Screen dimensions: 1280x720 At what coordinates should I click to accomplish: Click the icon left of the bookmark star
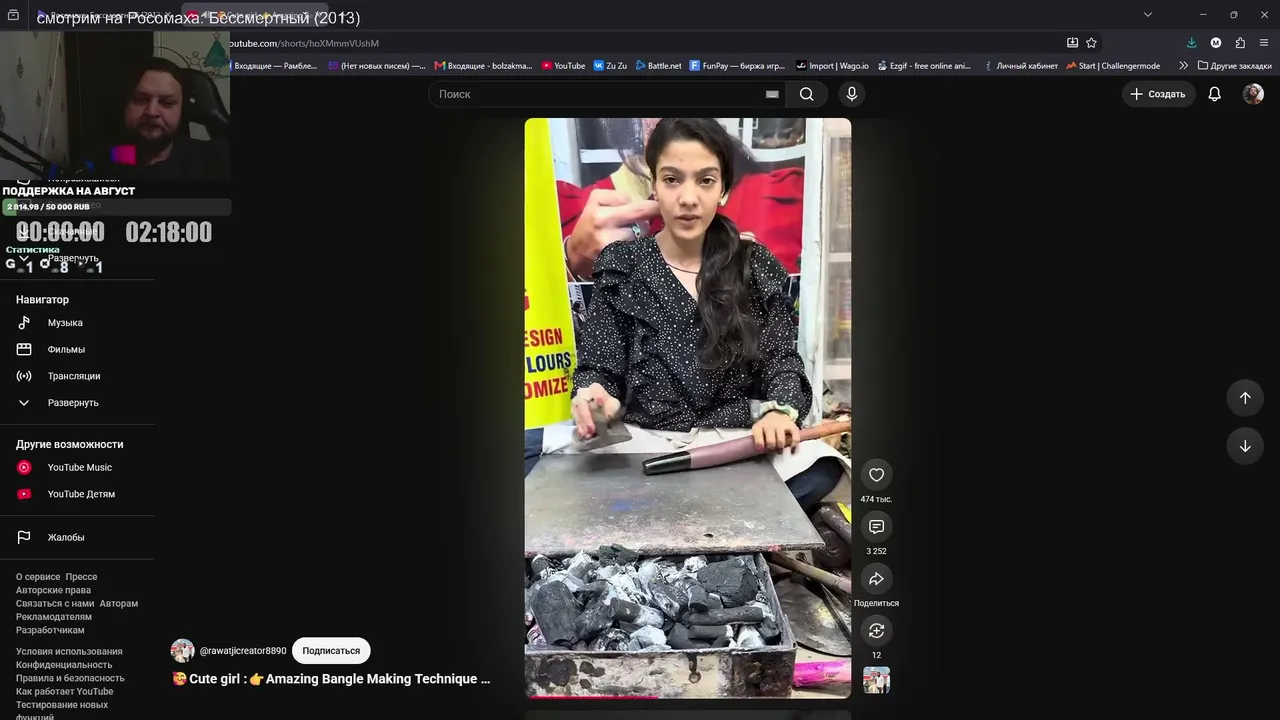pyautogui.click(x=1072, y=43)
